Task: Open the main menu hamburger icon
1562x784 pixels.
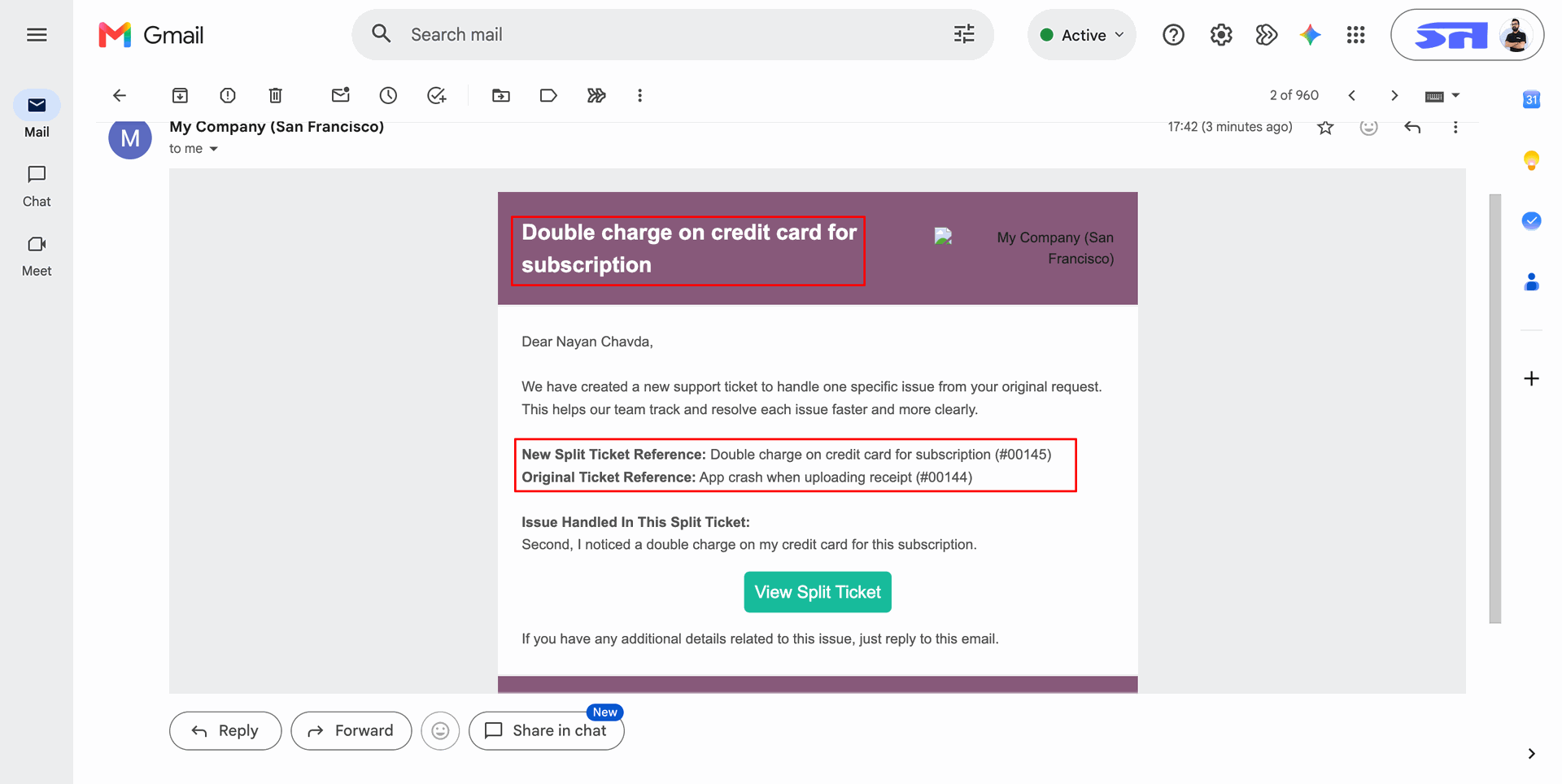Action: coord(37,35)
